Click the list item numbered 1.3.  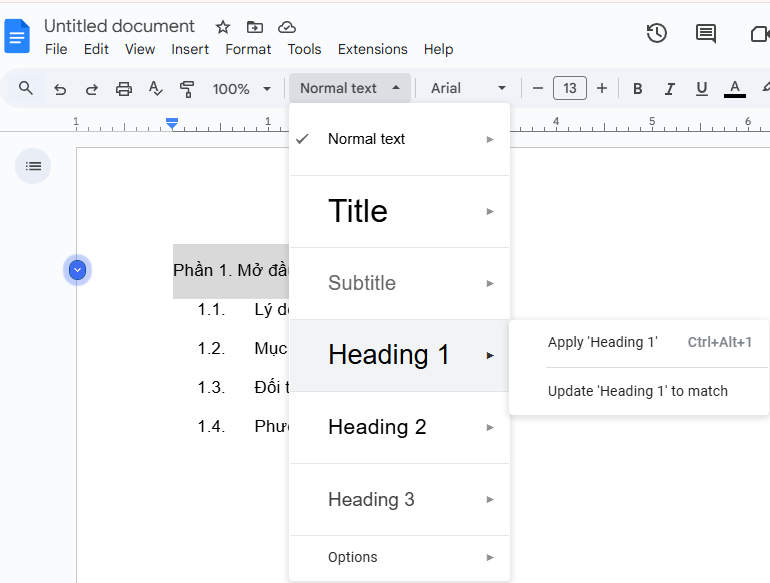243,388
